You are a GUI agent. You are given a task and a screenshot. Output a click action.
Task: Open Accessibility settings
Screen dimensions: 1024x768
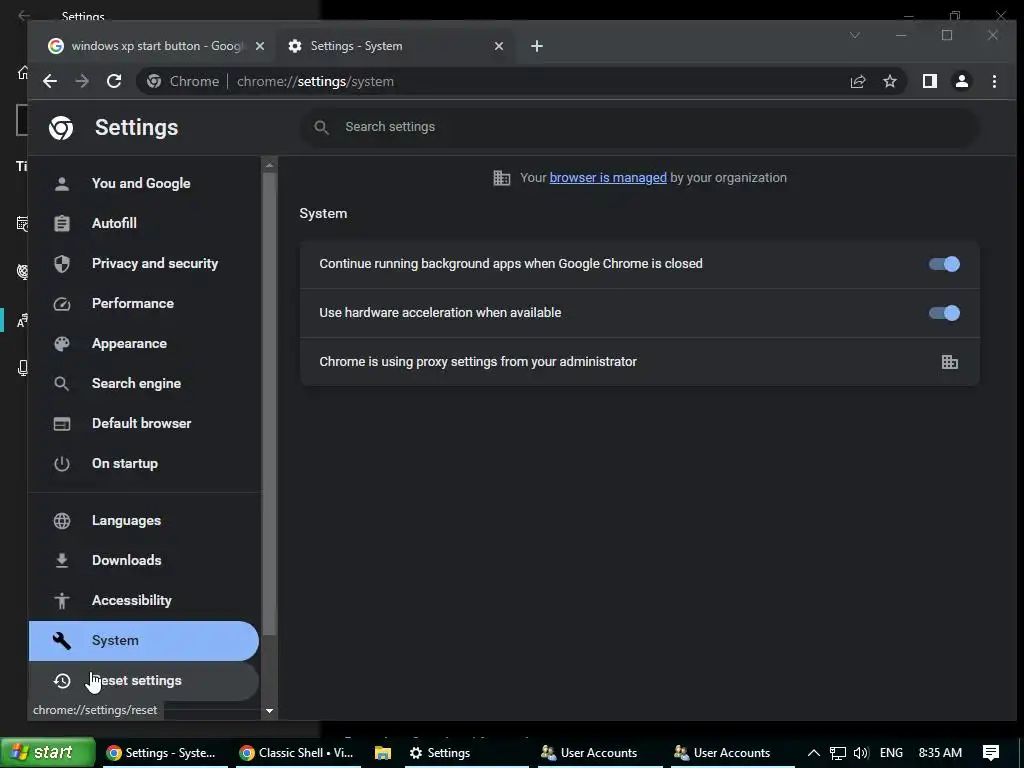tap(144, 600)
